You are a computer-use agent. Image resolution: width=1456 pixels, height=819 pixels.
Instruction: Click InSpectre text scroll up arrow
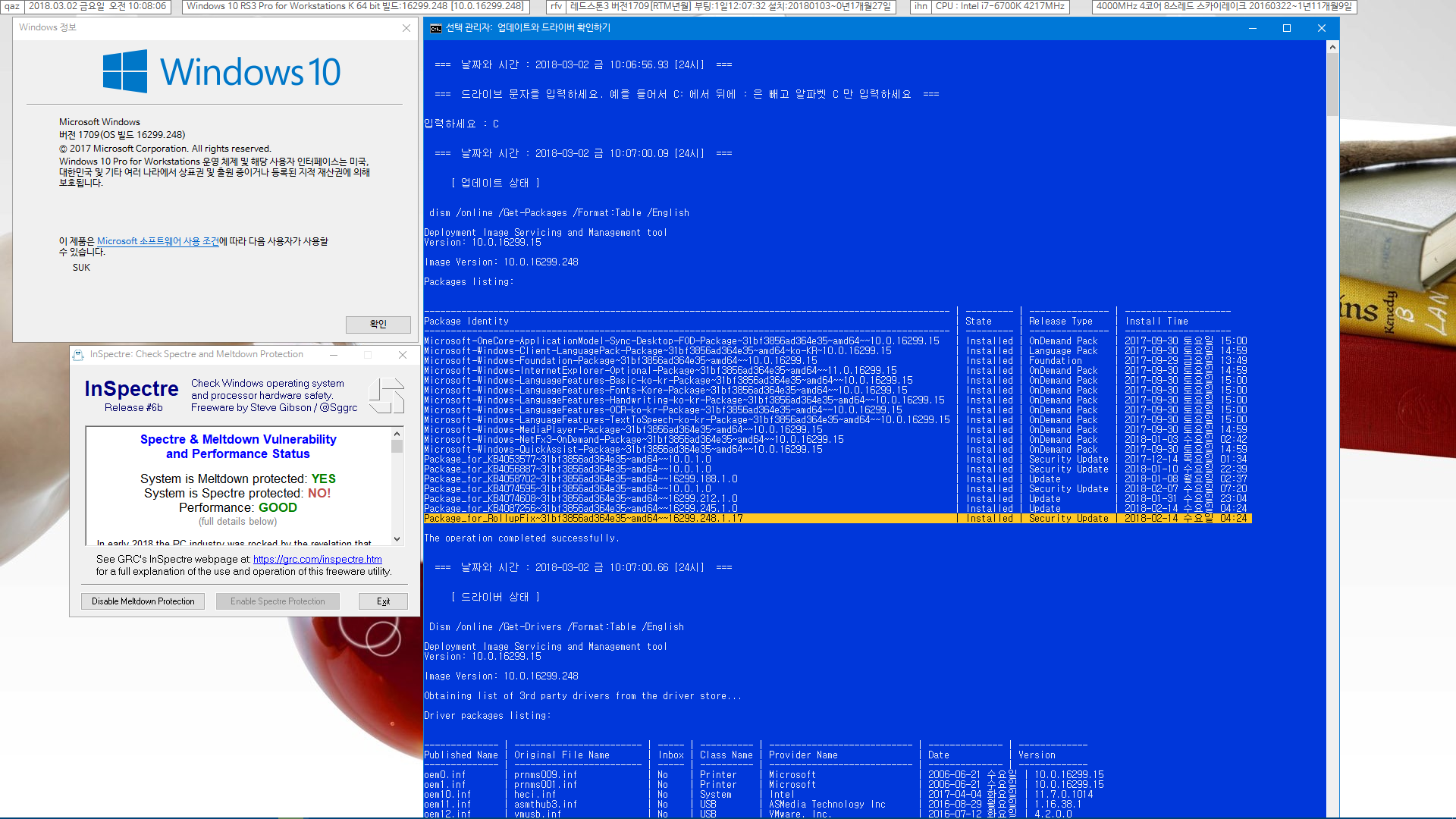pos(397,434)
